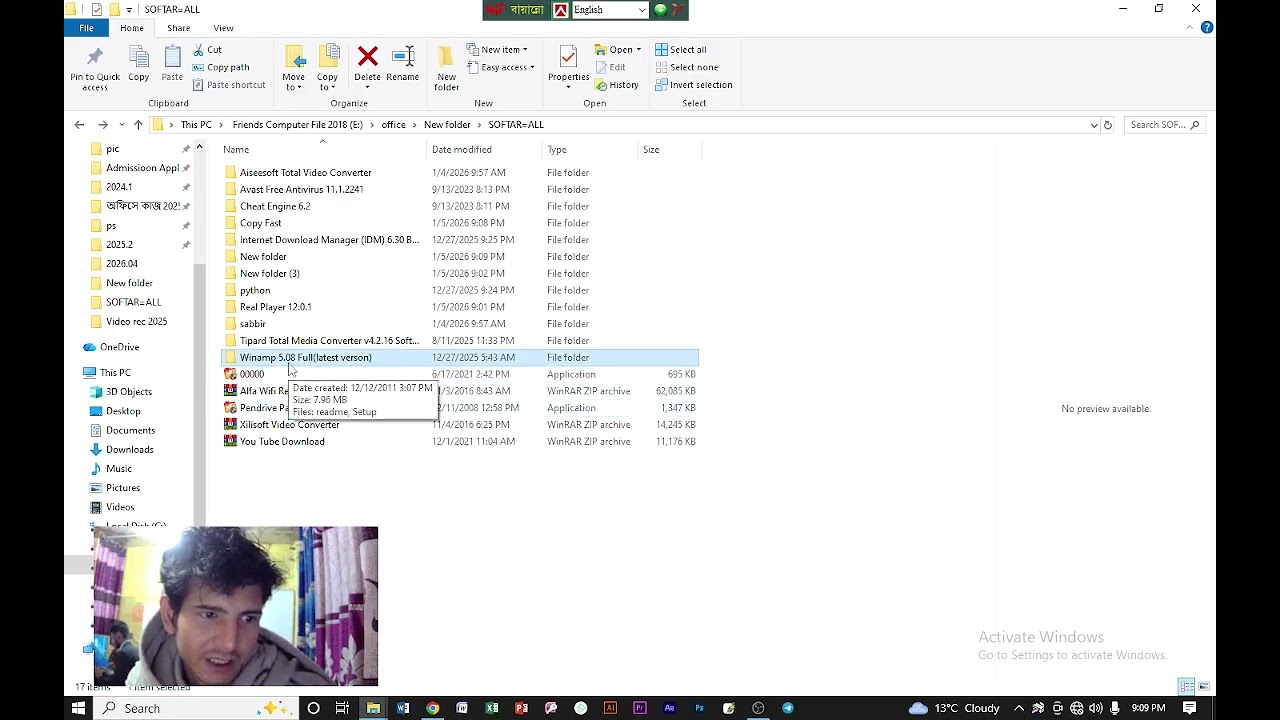
Task: Refresh the SOFTAR=ALL folder view
Action: pyautogui.click(x=1107, y=125)
